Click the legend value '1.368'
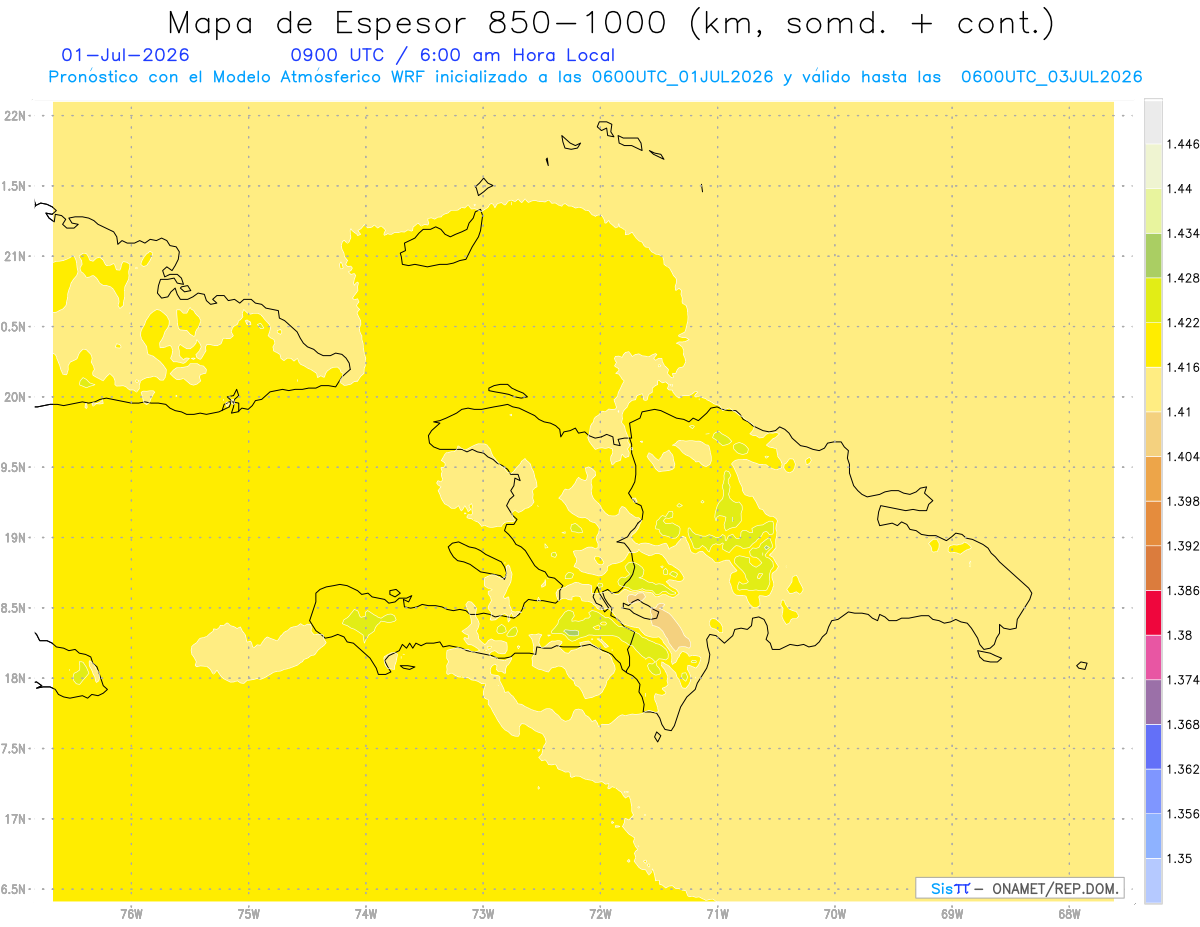Viewport: 1200px width, 927px height. pyautogui.click(x=1183, y=724)
